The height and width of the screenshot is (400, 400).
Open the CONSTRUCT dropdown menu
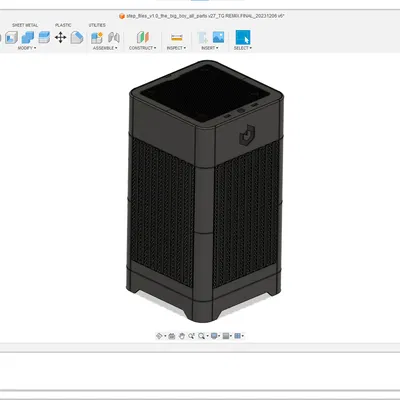point(143,48)
